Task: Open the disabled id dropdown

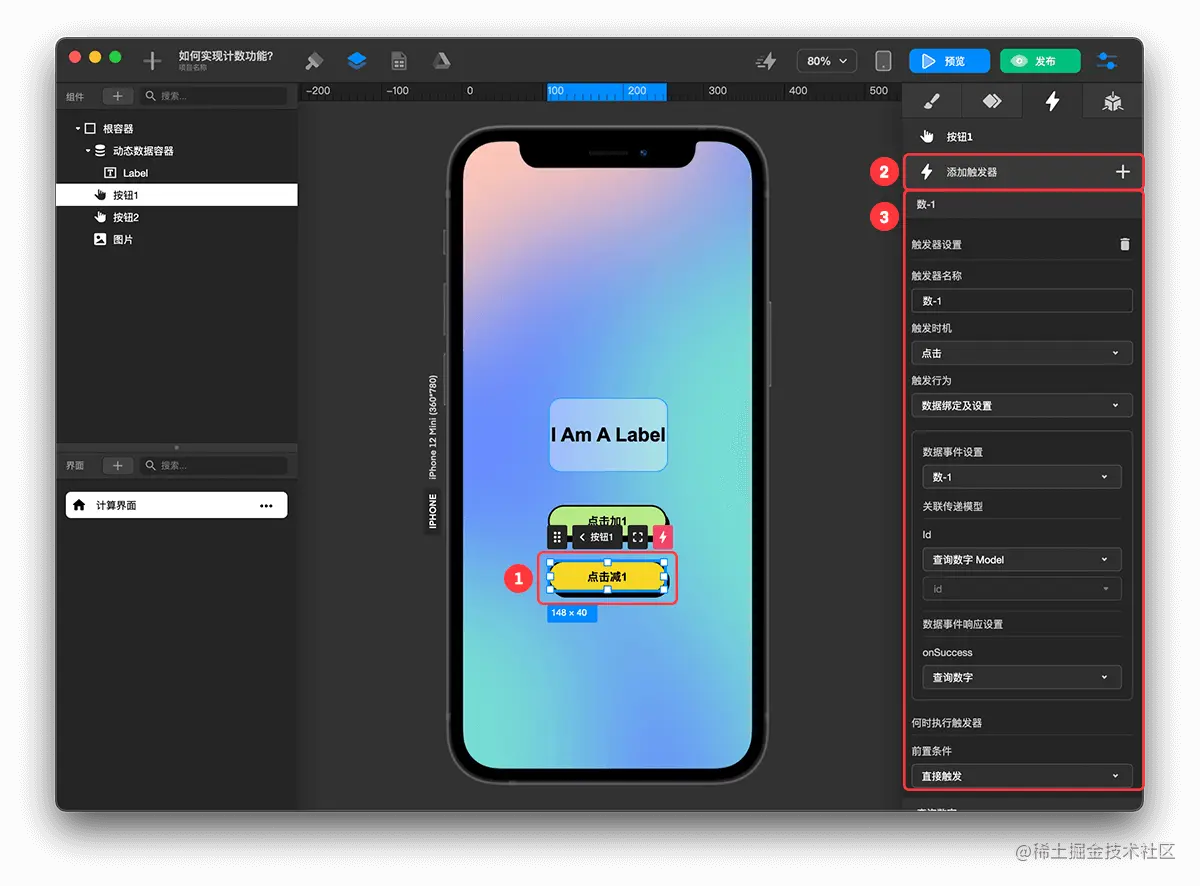Action: click(x=1022, y=589)
